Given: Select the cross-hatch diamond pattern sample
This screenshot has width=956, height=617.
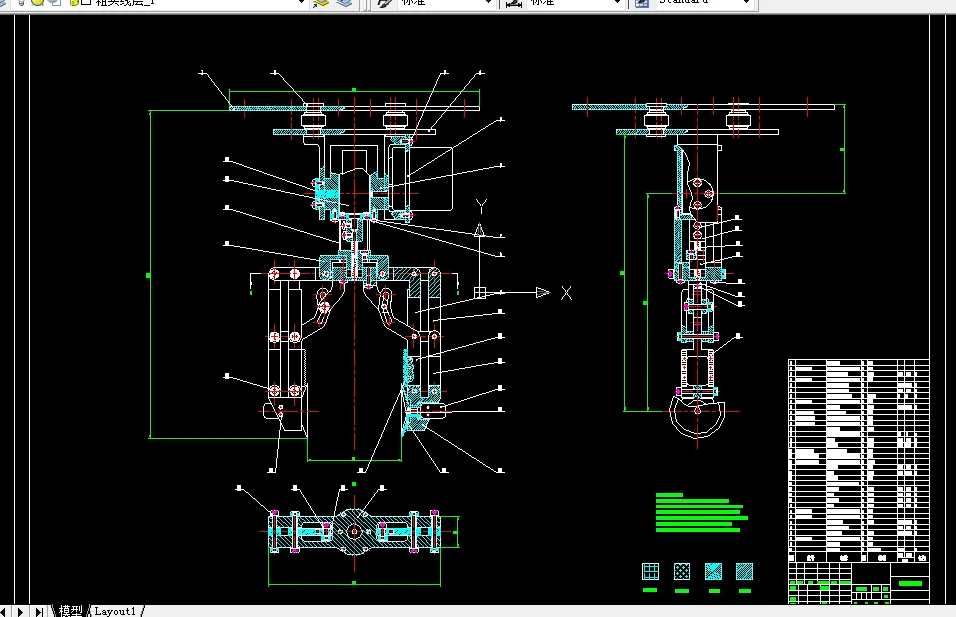Looking at the screenshot, I should pos(682,571).
